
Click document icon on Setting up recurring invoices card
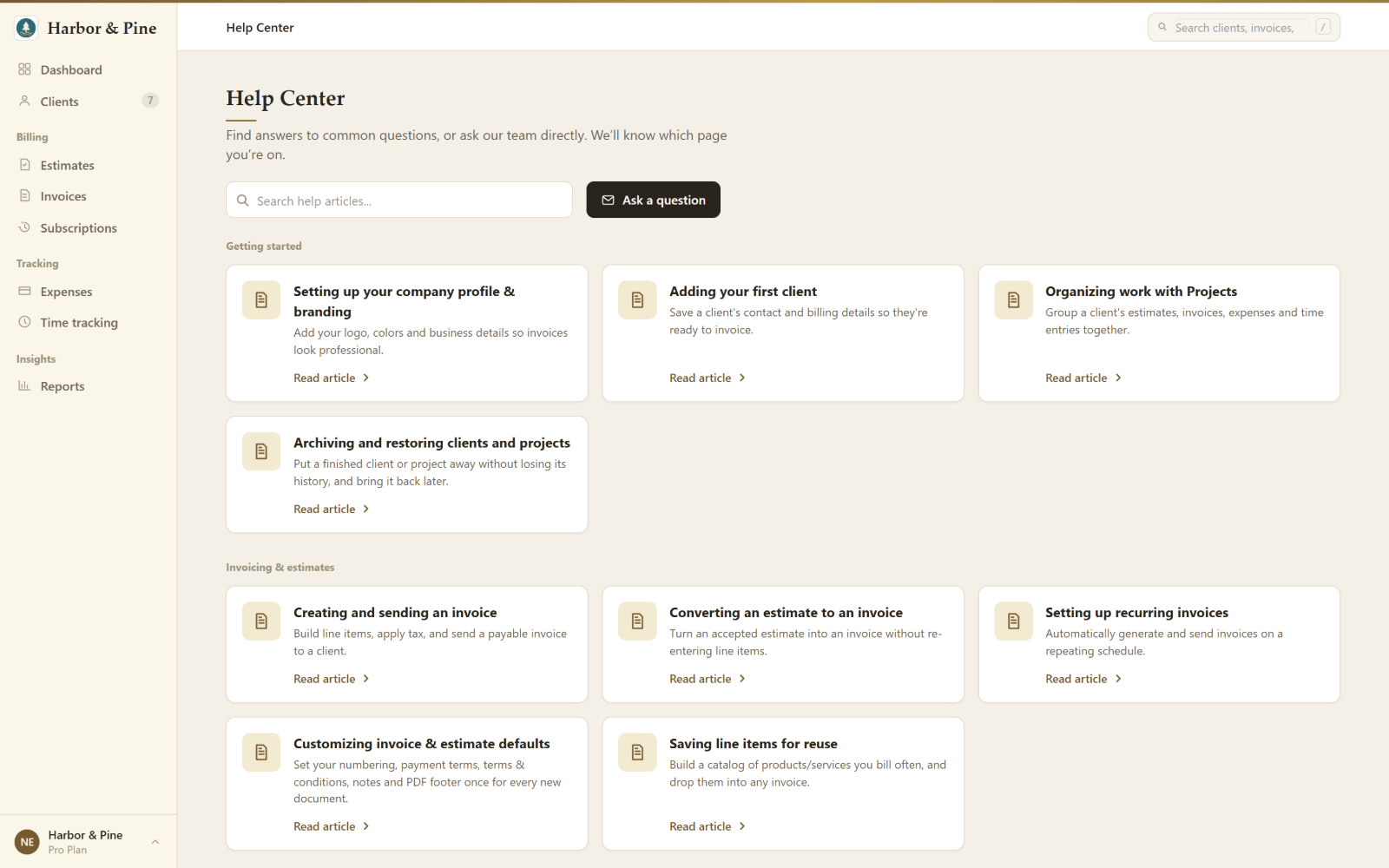point(1013,621)
